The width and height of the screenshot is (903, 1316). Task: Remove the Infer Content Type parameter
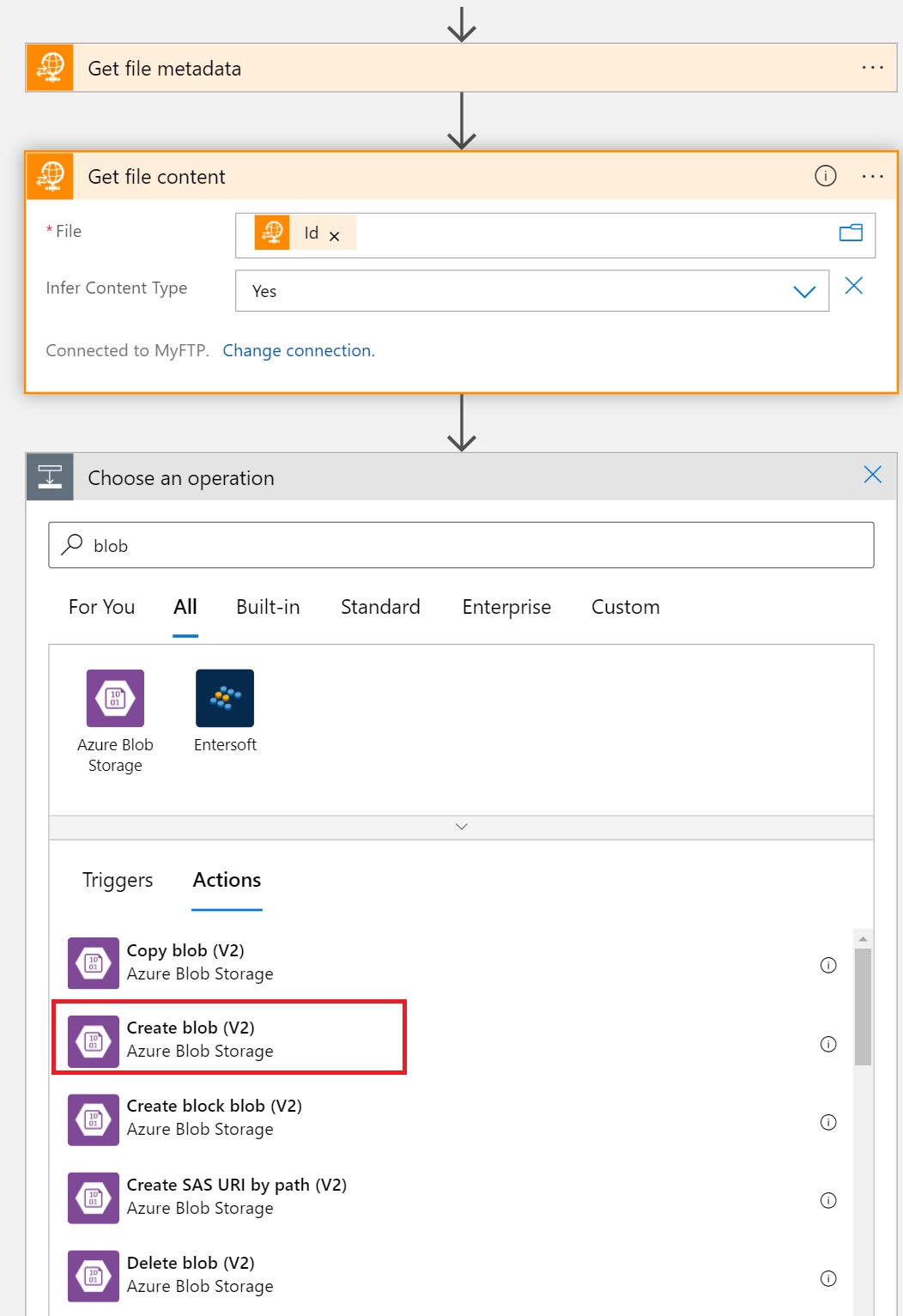pyautogui.click(x=853, y=286)
